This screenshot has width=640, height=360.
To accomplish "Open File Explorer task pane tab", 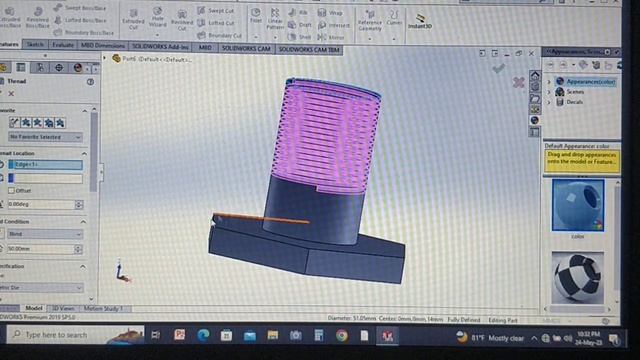I will pyautogui.click(x=535, y=98).
